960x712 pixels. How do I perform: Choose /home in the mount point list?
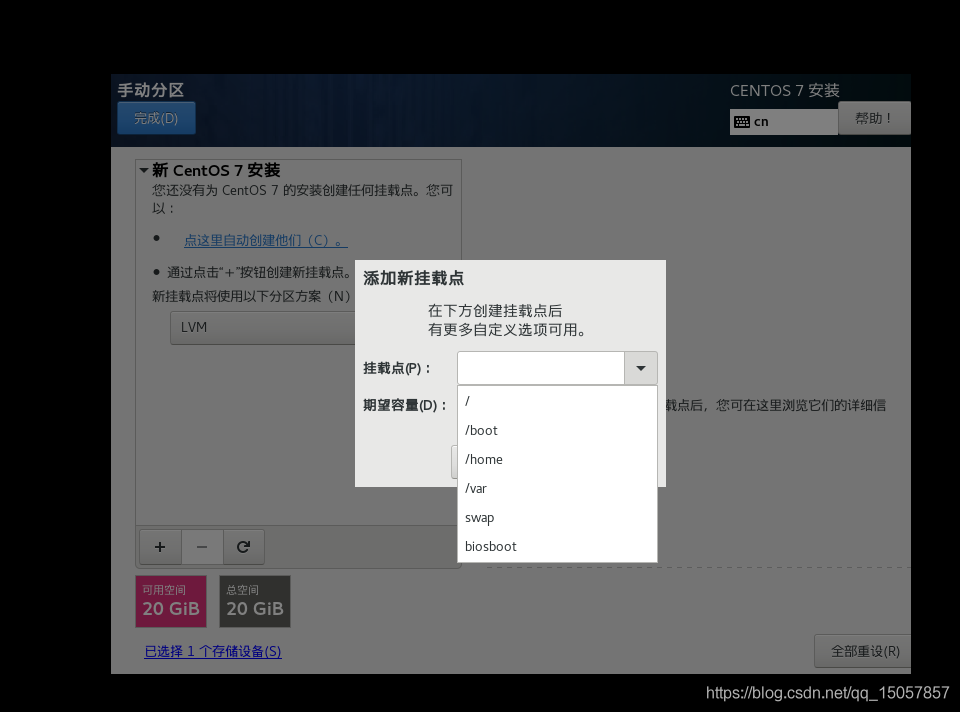557,459
